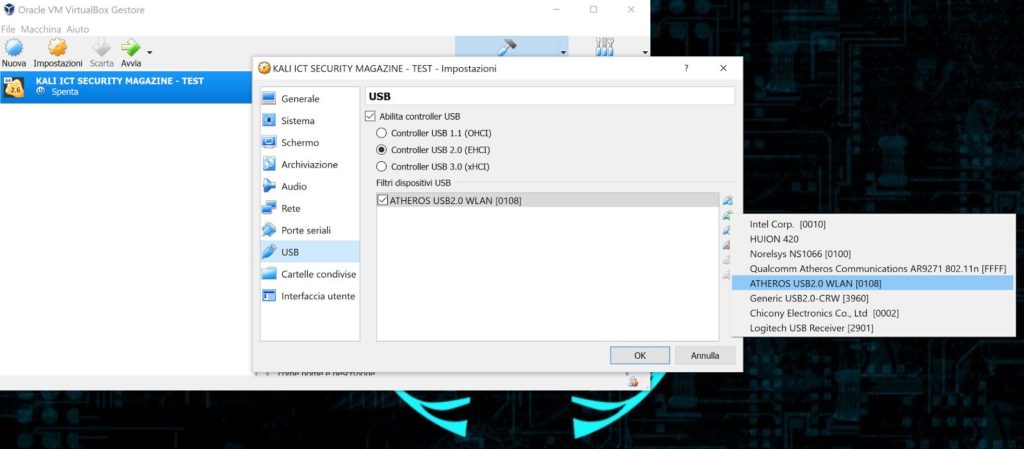The height and width of the screenshot is (449, 1024).
Task: Open the Aiuto menu
Action: click(x=78, y=29)
